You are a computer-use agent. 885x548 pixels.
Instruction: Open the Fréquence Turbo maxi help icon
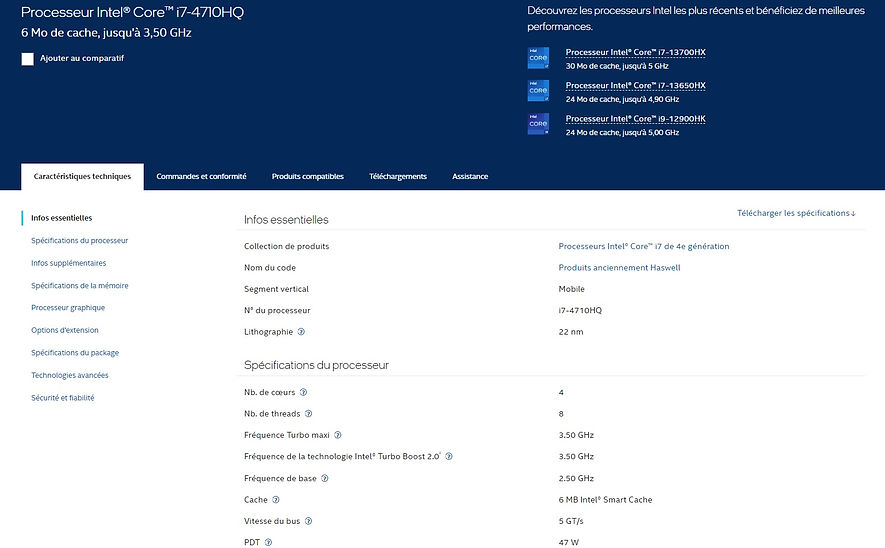[x=338, y=435]
